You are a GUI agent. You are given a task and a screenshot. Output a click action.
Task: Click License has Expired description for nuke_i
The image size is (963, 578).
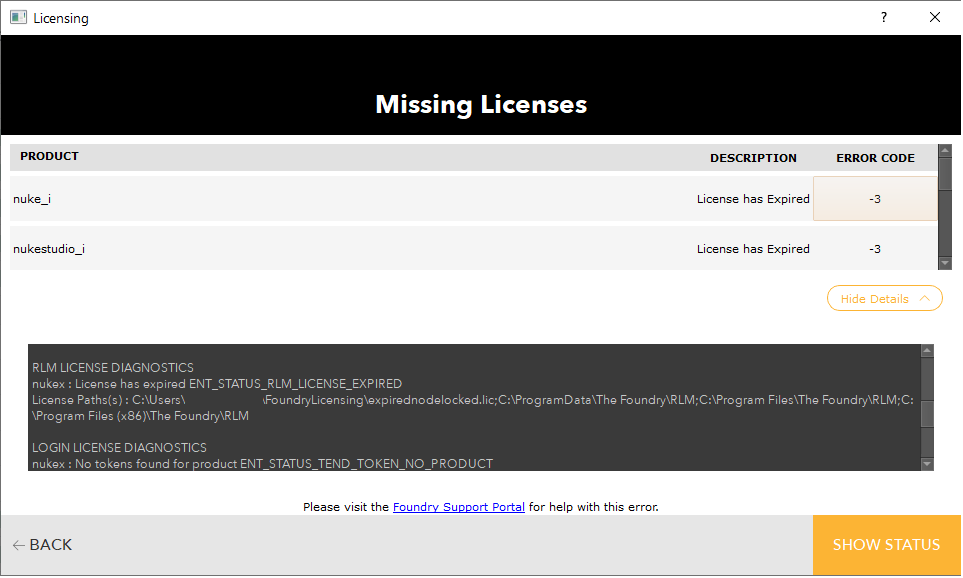click(753, 199)
